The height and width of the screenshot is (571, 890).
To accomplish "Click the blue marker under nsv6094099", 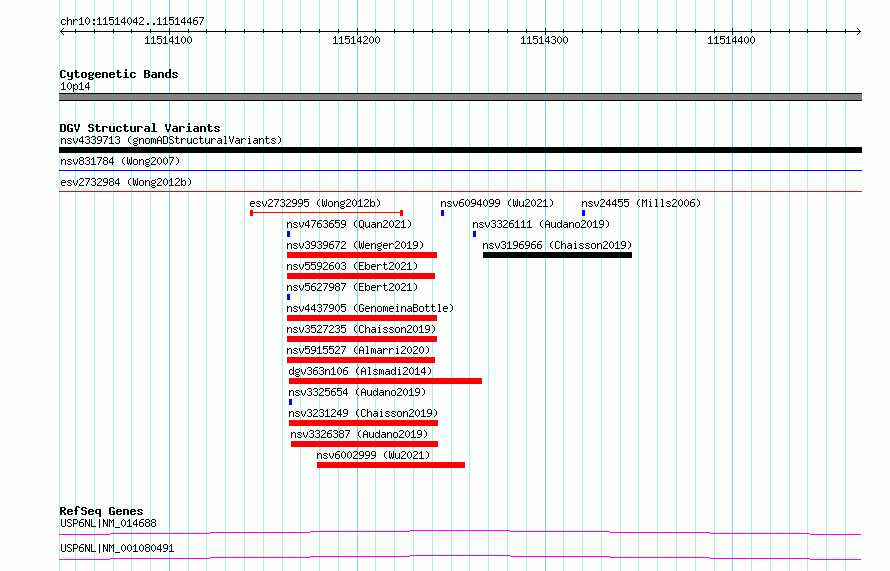I will click(442, 213).
